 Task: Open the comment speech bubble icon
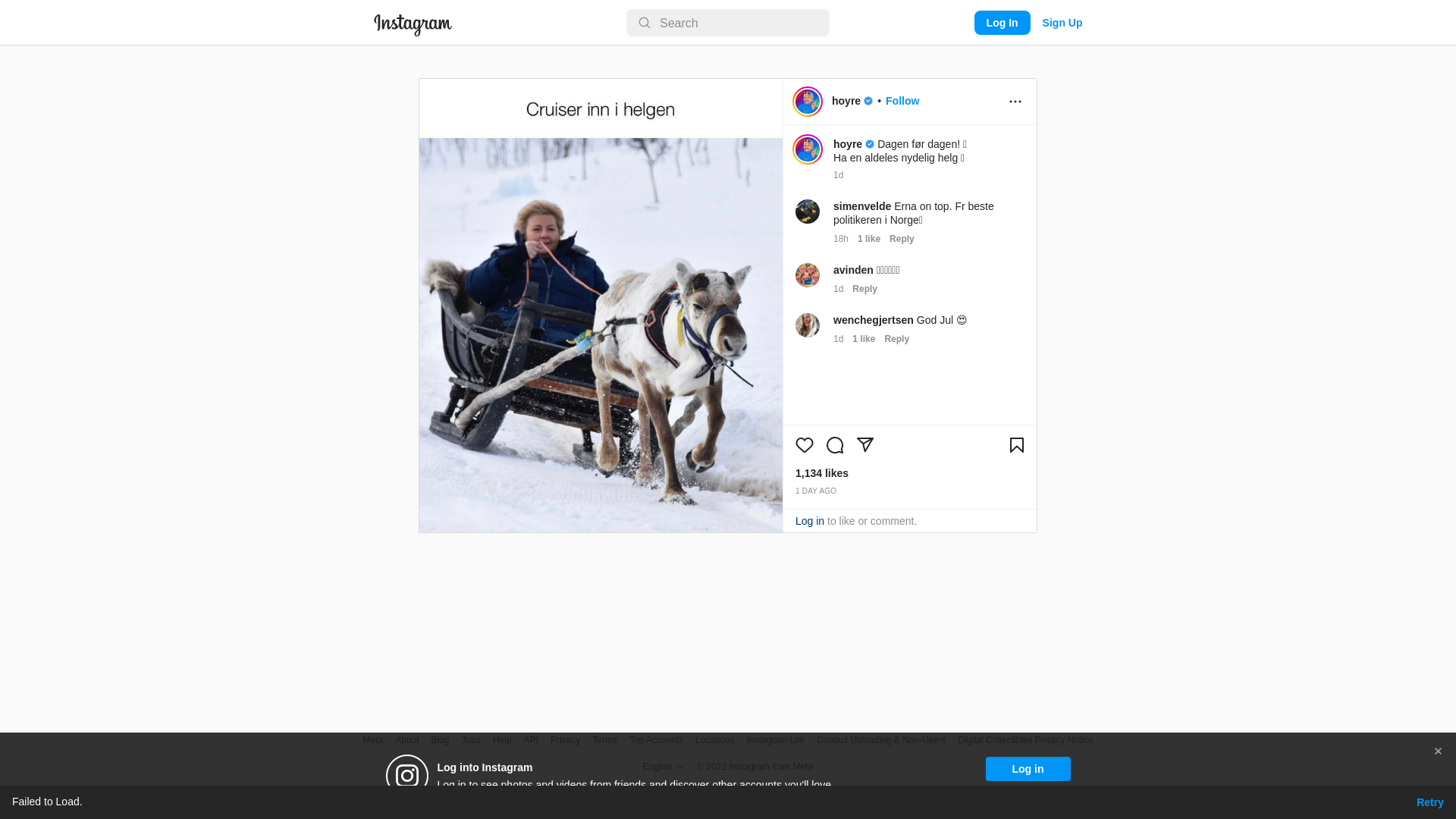[x=835, y=445]
